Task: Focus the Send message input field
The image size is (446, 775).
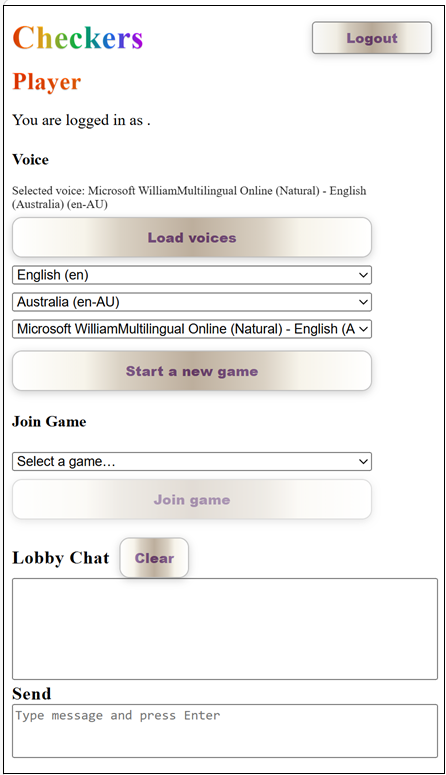Action: [x=225, y=731]
